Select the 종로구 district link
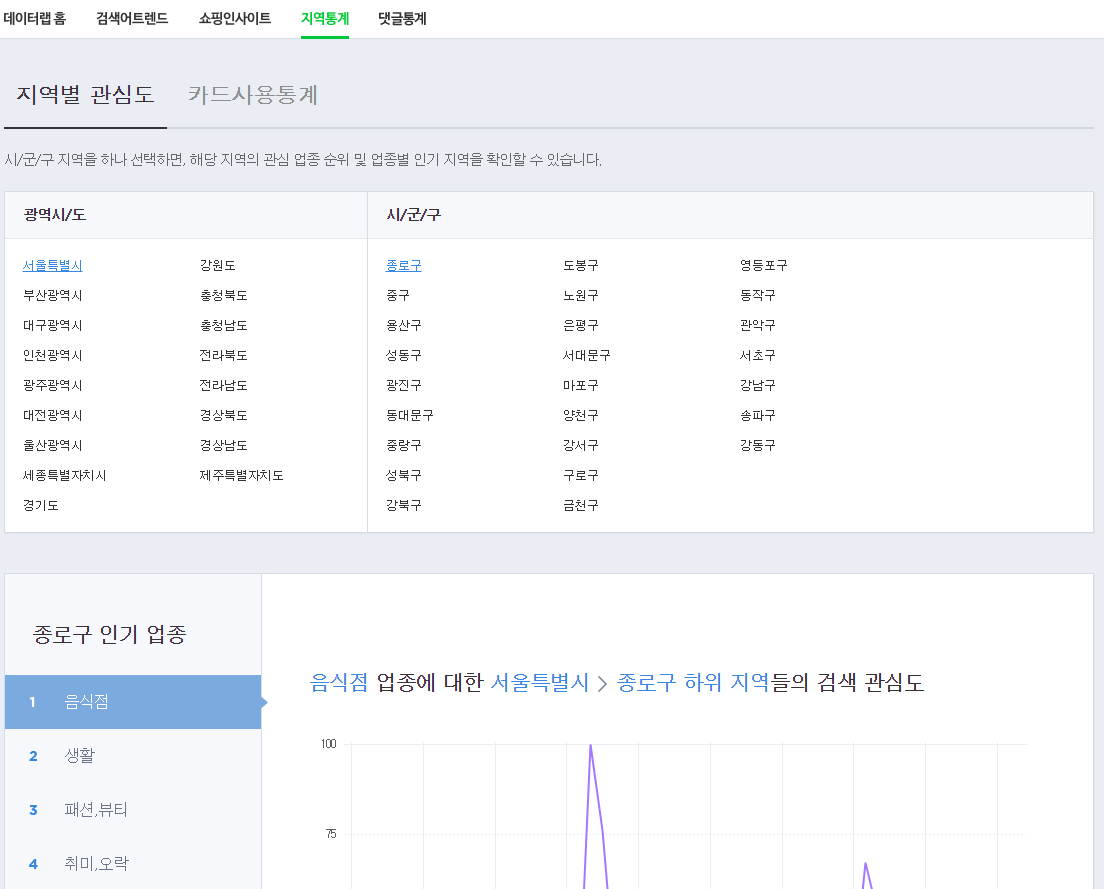Screen dimensions: 1104x889 click(403, 265)
